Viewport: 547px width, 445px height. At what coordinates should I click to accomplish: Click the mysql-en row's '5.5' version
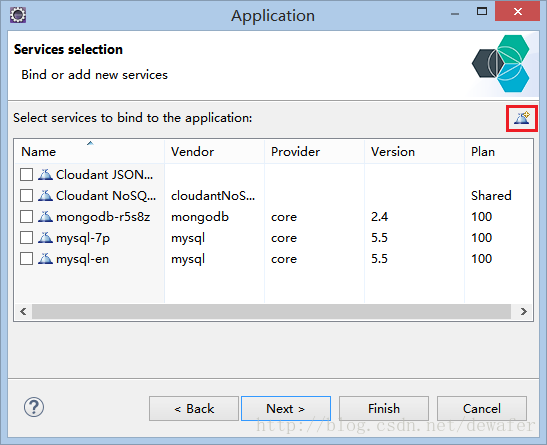click(379, 259)
